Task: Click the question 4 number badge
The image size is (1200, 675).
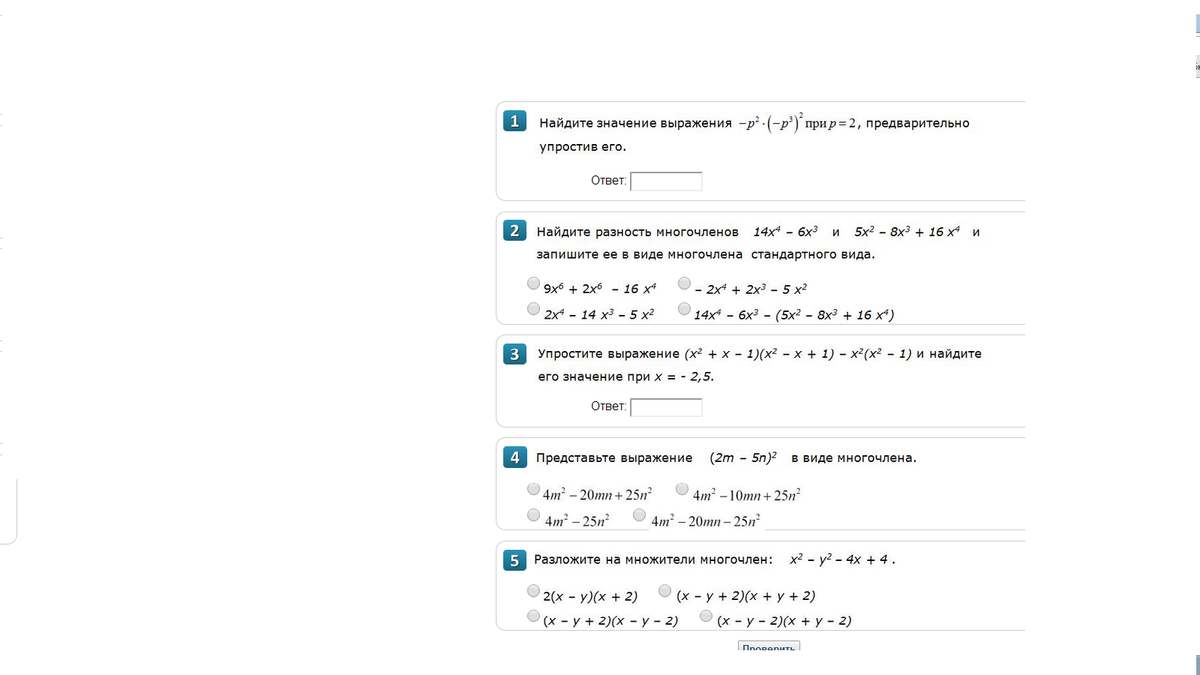Action: click(x=514, y=457)
